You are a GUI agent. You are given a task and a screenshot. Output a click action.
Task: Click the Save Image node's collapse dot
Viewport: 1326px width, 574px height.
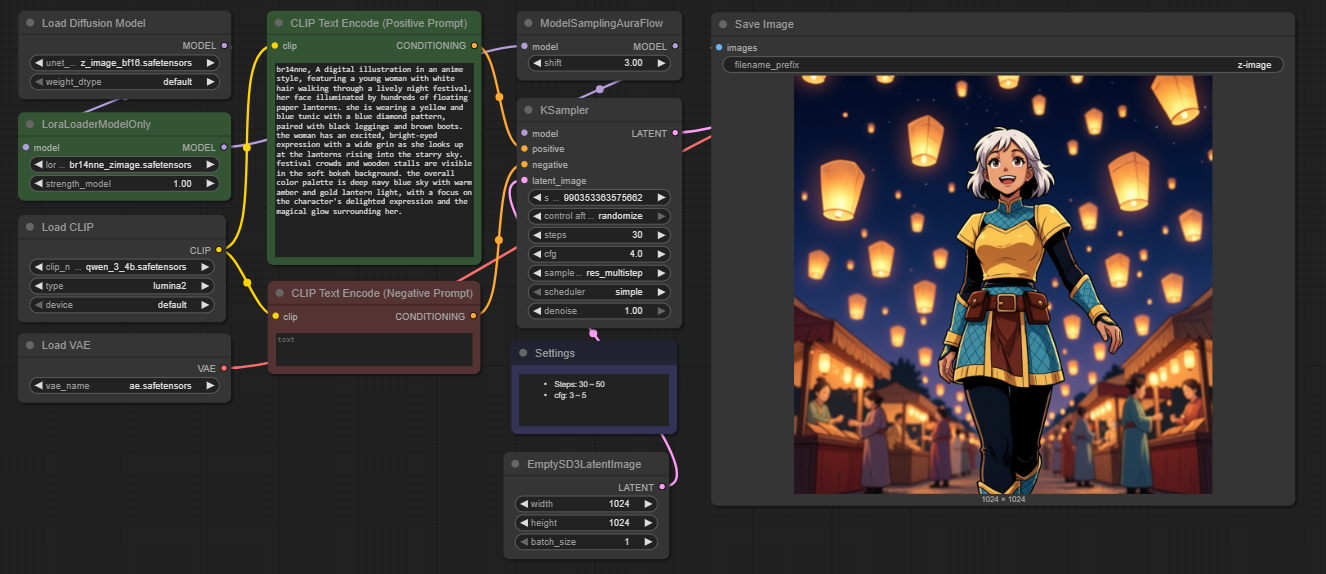tap(722, 24)
